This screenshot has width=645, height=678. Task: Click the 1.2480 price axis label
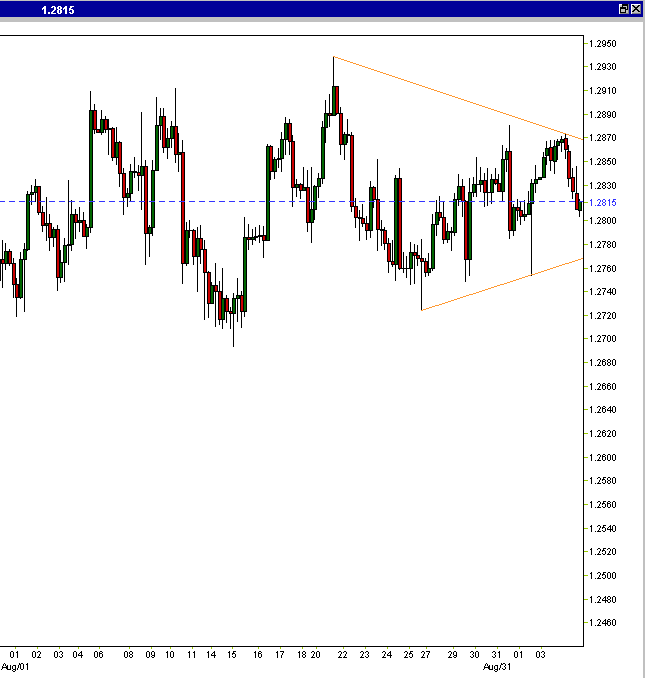tap(603, 600)
